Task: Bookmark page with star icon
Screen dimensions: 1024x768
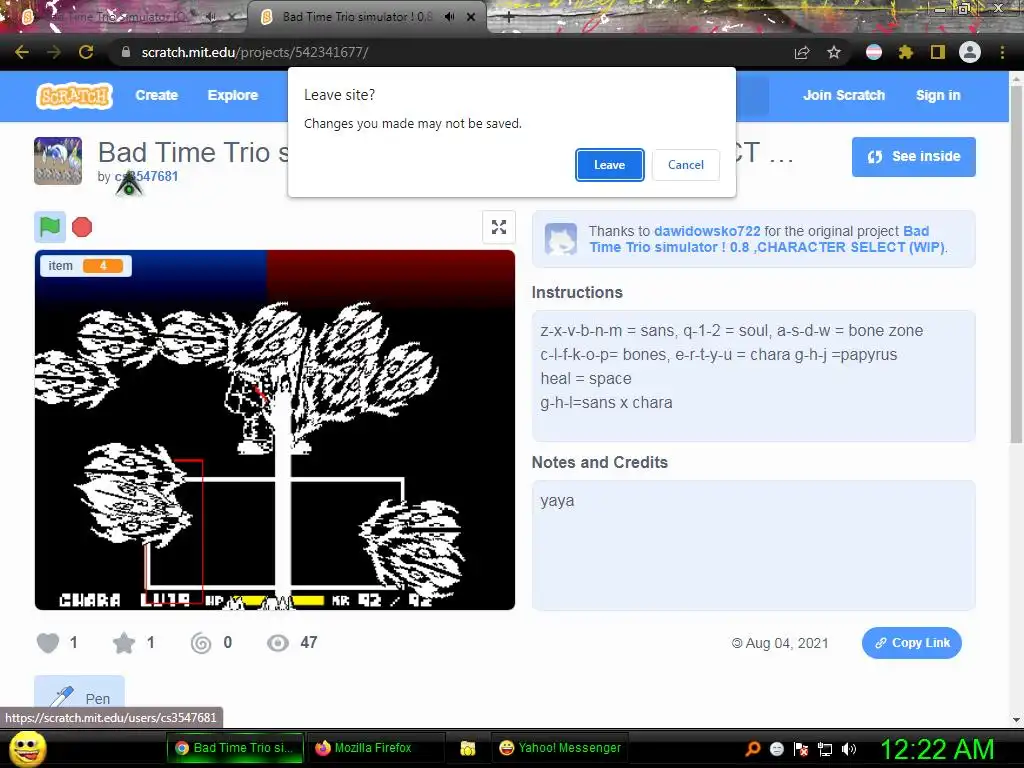Action: click(834, 52)
